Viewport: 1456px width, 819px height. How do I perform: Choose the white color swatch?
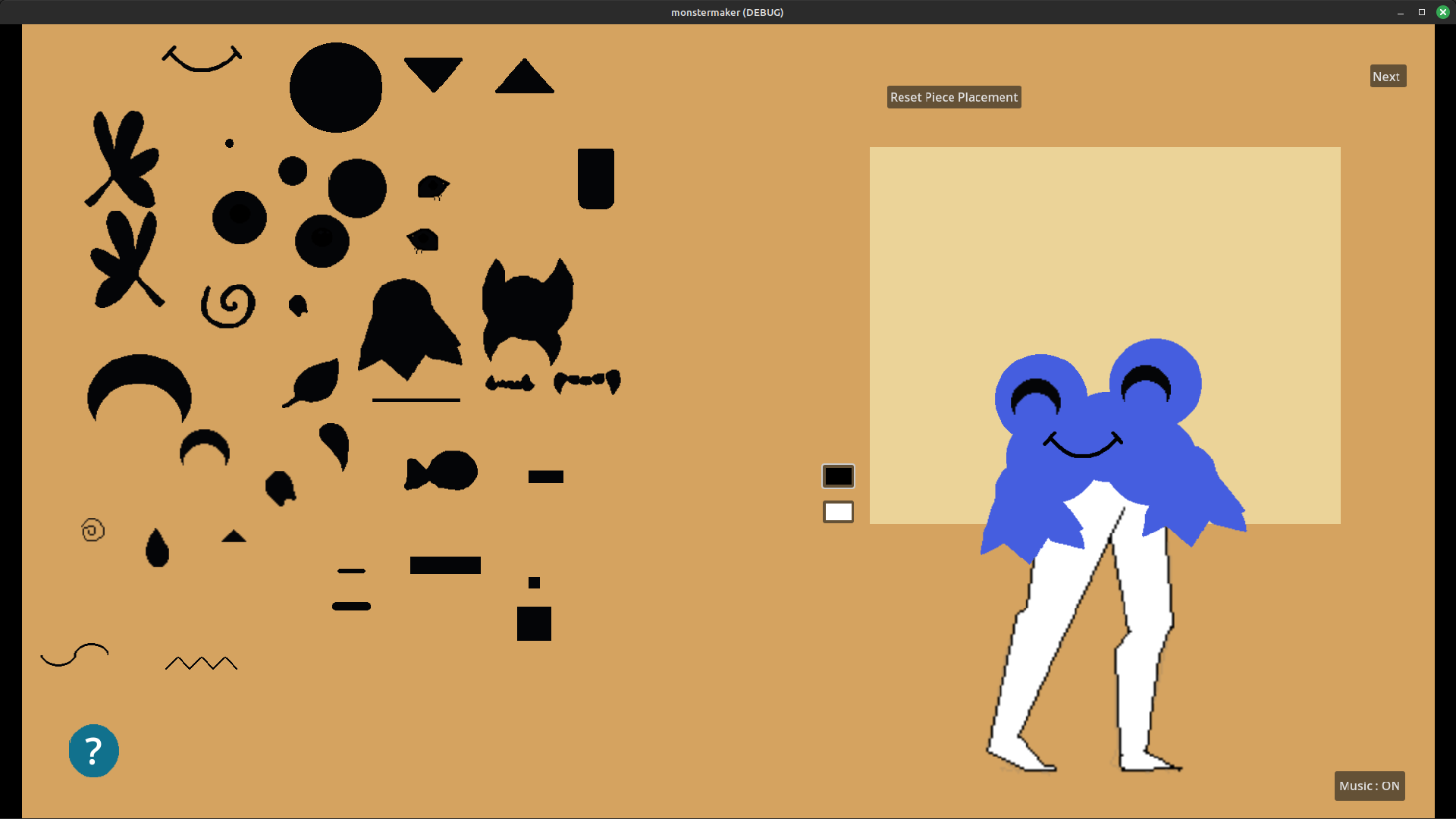tap(838, 512)
